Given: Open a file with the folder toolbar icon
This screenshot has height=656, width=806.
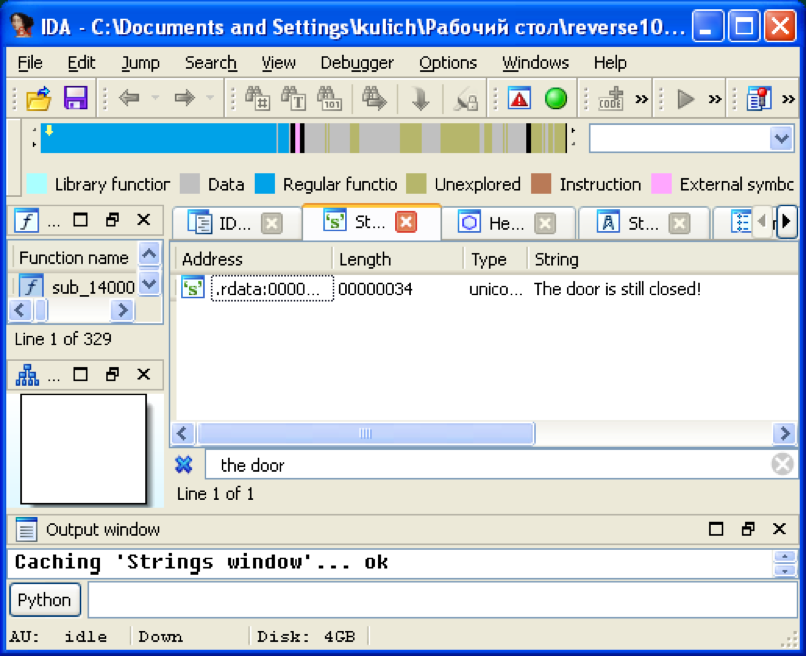Looking at the screenshot, I should (x=39, y=98).
